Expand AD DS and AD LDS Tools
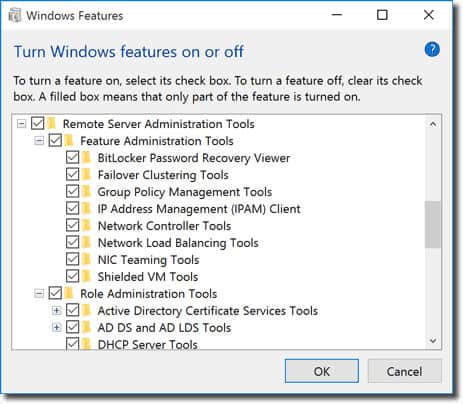 (57, 328)
